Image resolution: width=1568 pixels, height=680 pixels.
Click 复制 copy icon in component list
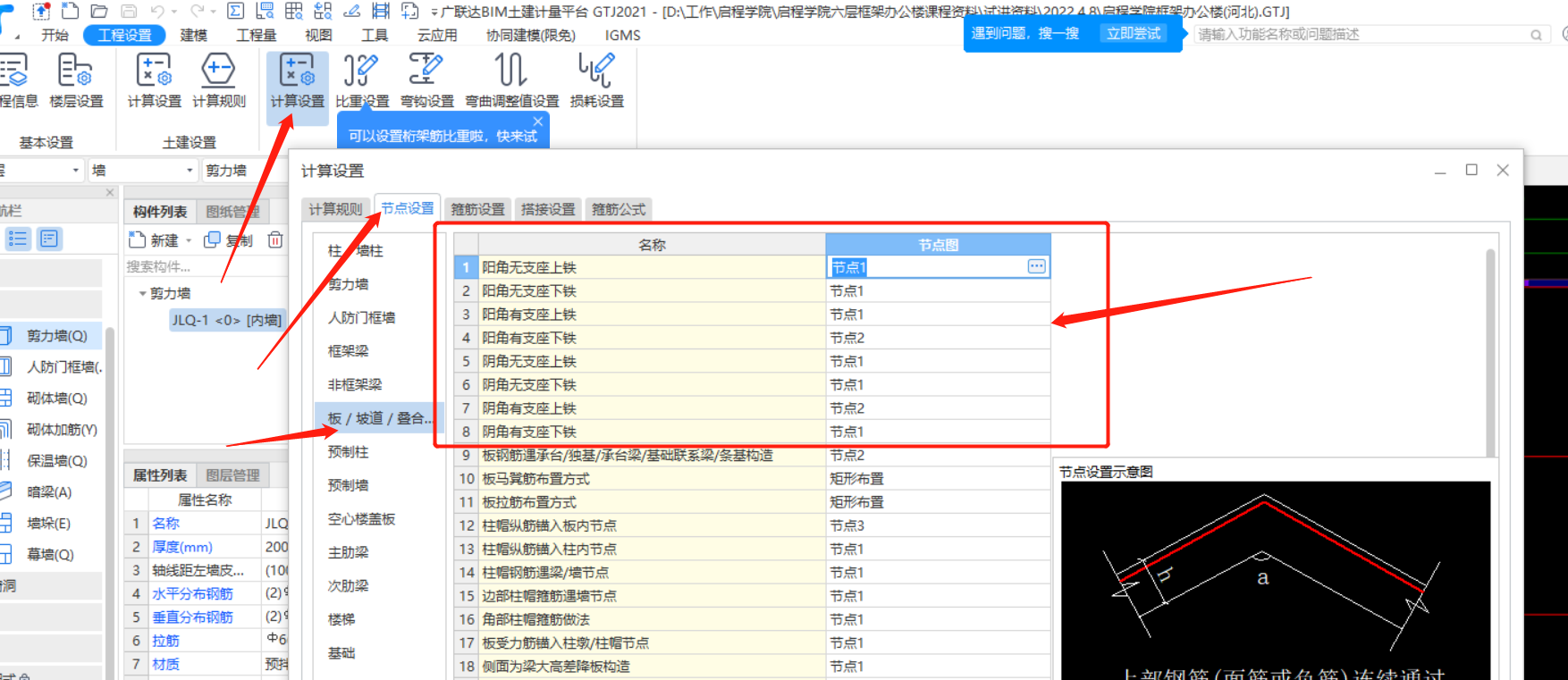coord(228,239)
